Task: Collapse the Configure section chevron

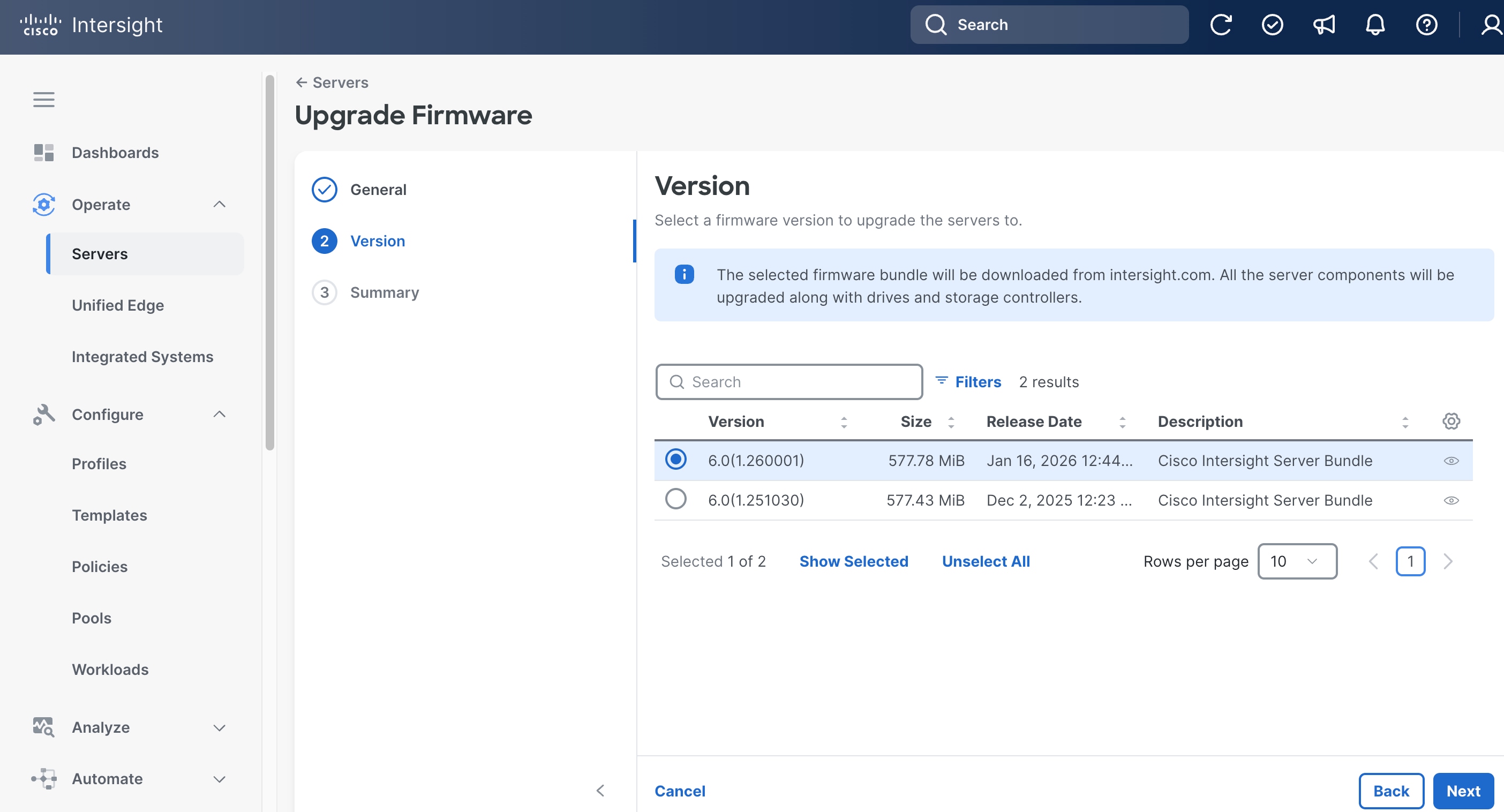Action: [x=220, y=415]
